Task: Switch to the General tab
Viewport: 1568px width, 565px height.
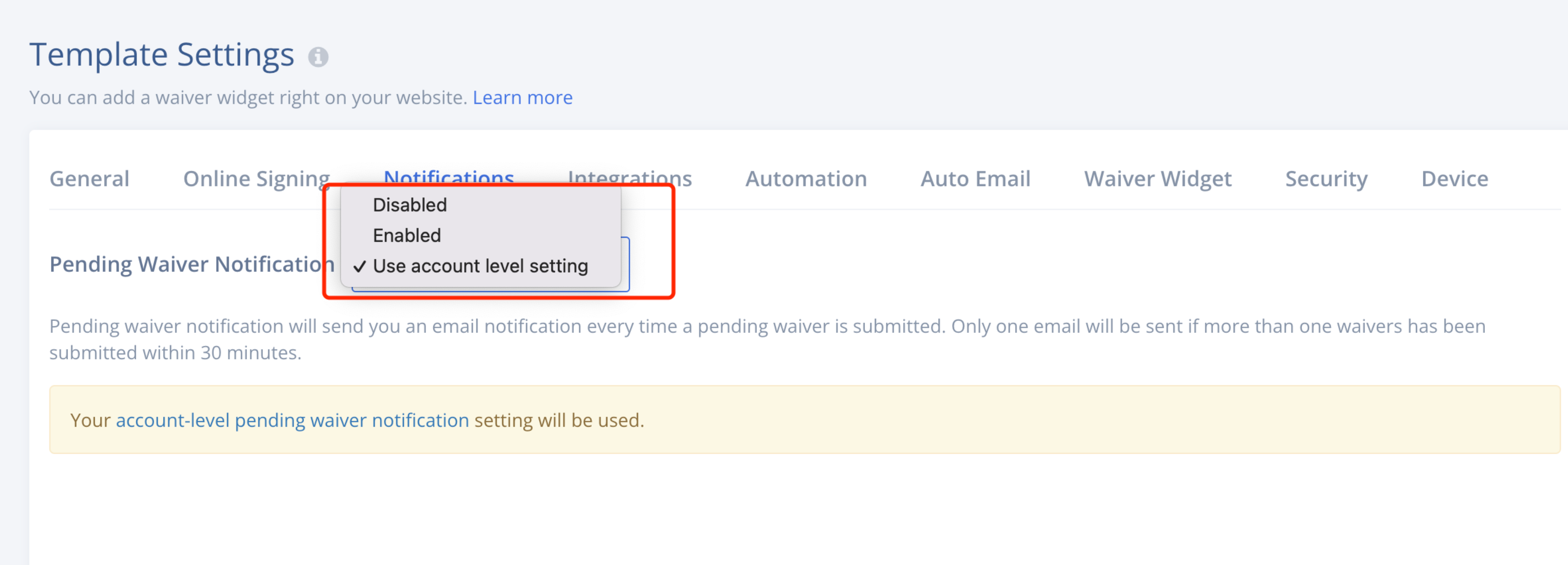Action: [x=89, y=178]
